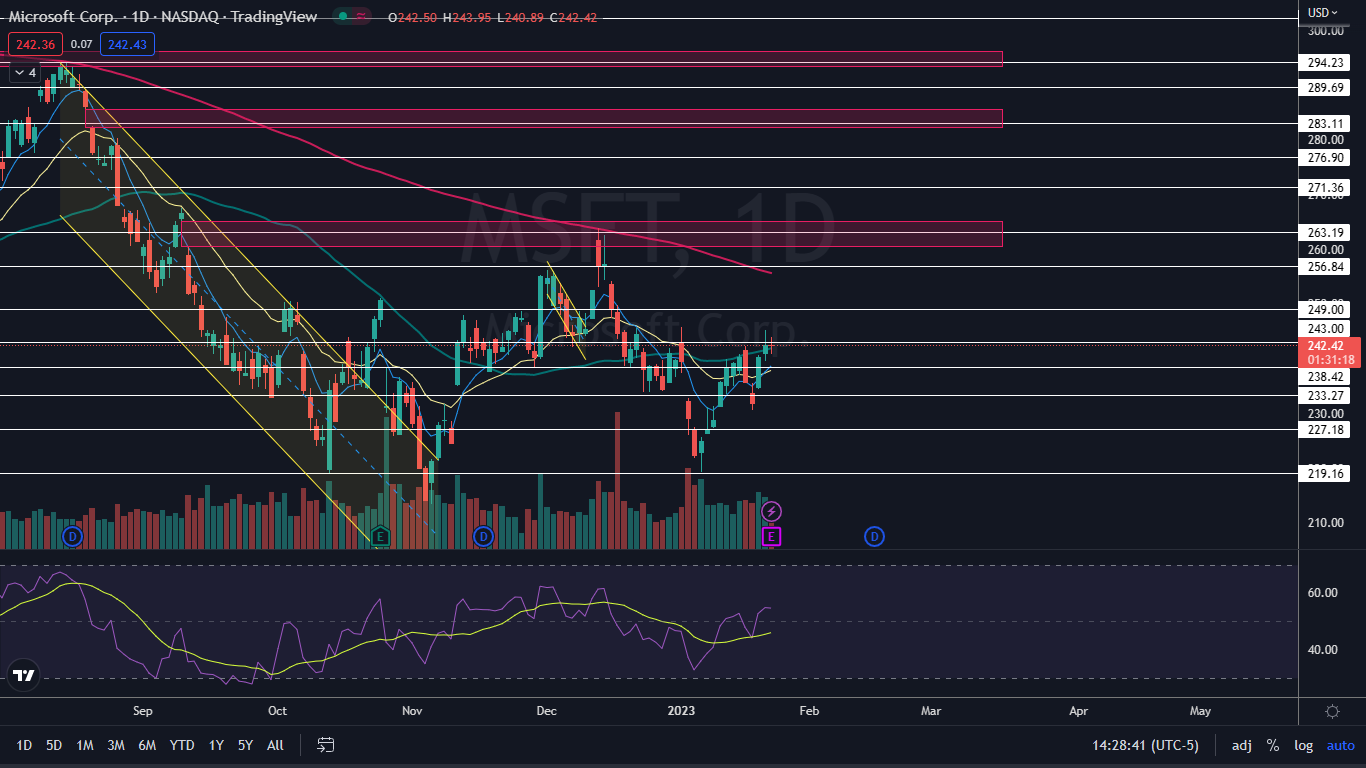Viewport: 1366px width, 768px height.
Task: Toggle log scale mode
Action: click(1303, 745)
